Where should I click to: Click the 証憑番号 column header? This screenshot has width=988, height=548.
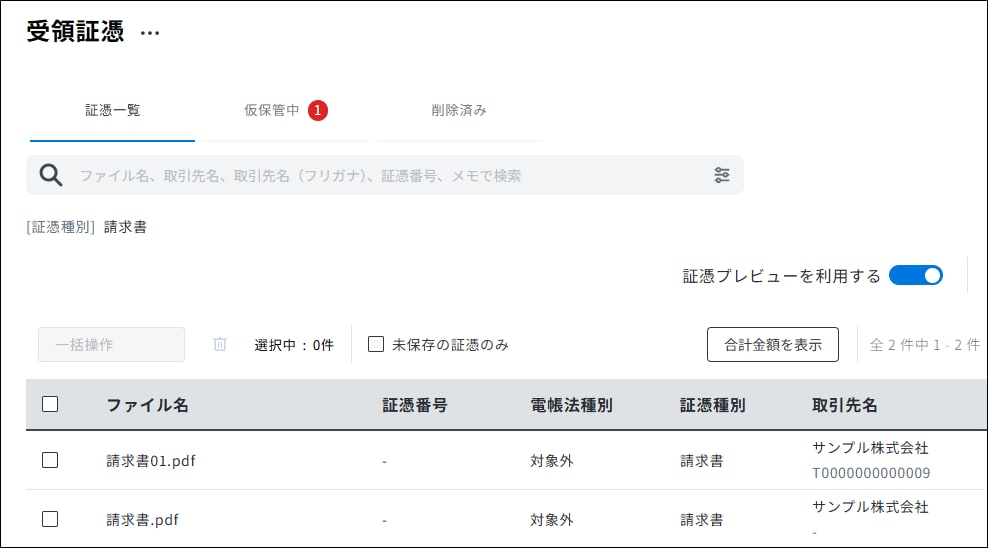[x=415, y=405]
